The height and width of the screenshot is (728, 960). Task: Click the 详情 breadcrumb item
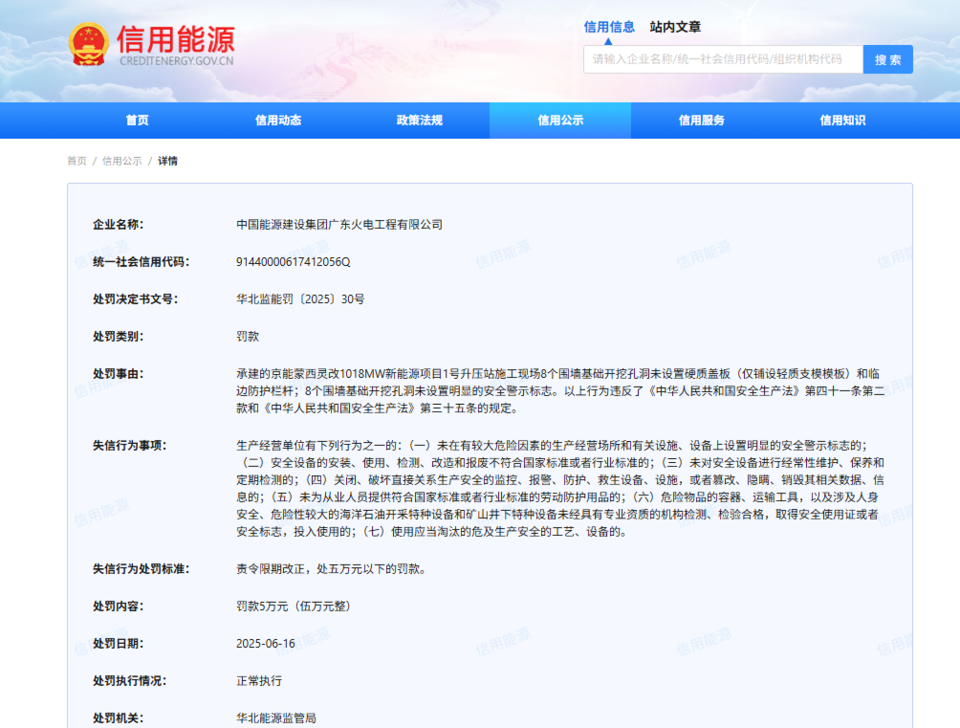pos(167,161)
